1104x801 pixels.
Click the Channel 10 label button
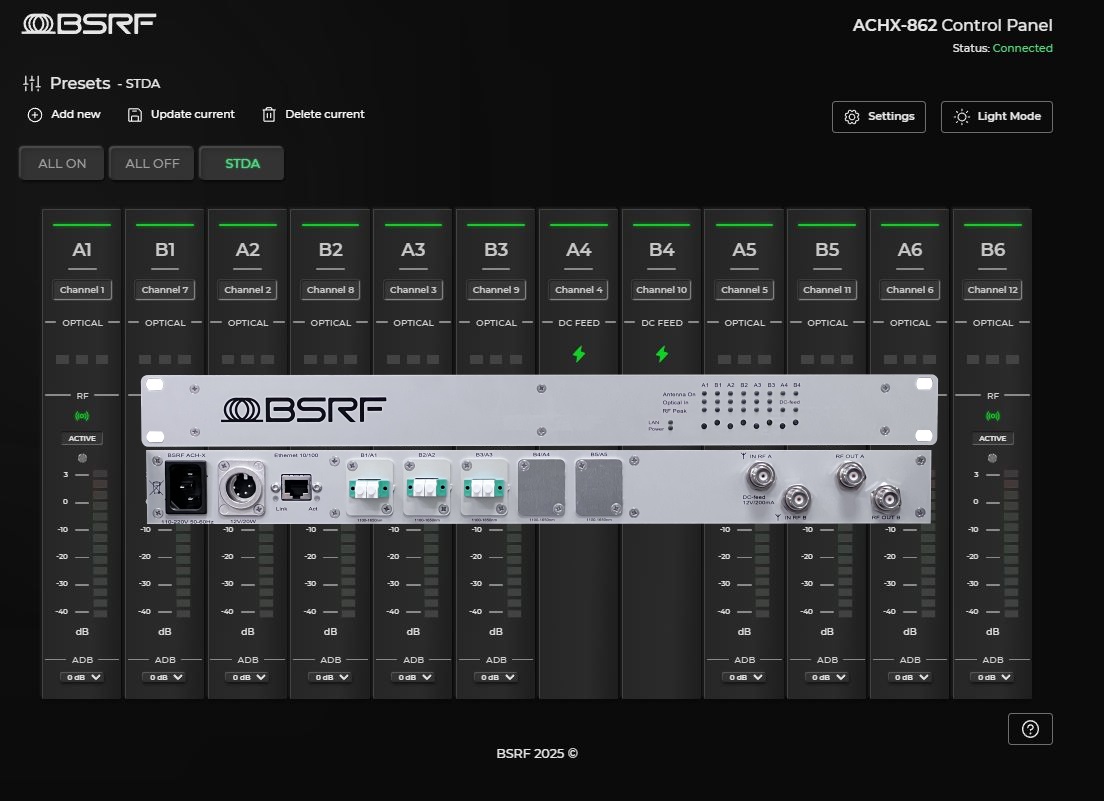pos(662,290)
